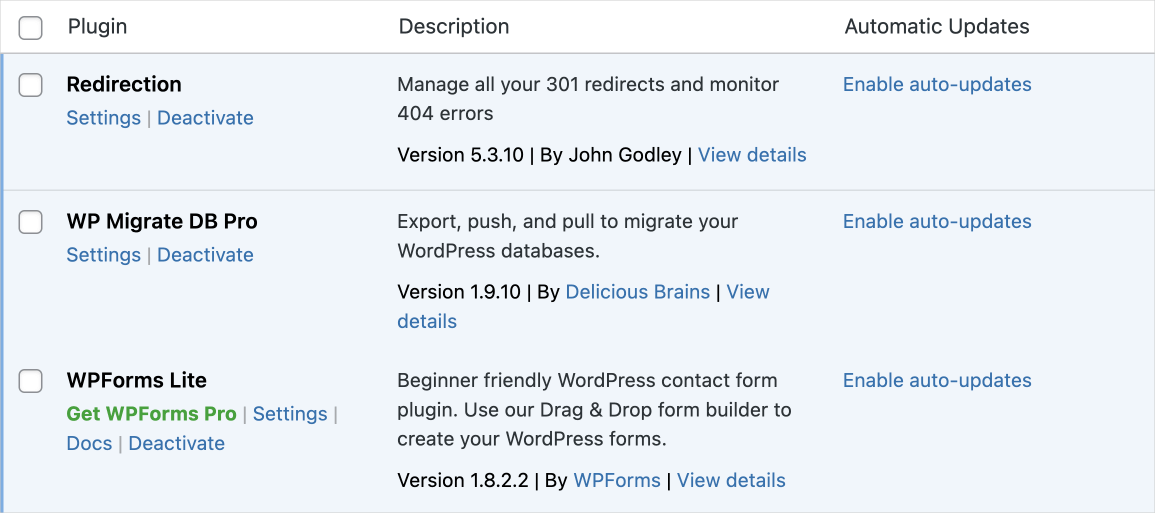
Task: Select the WP Migrate DB Pro checkbox
Action: [30, 222]
